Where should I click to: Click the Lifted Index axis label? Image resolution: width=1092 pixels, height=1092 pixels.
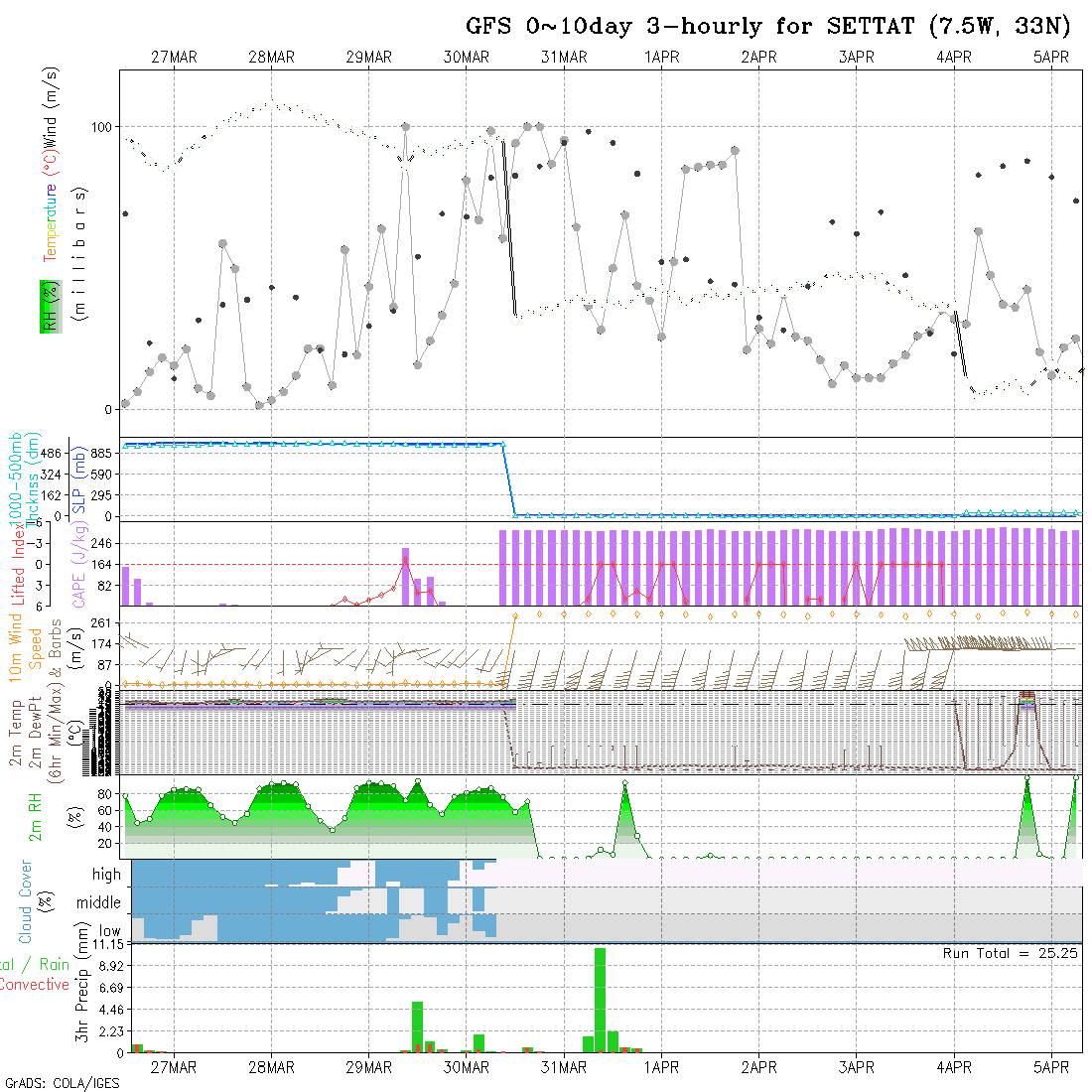point(19,564)
